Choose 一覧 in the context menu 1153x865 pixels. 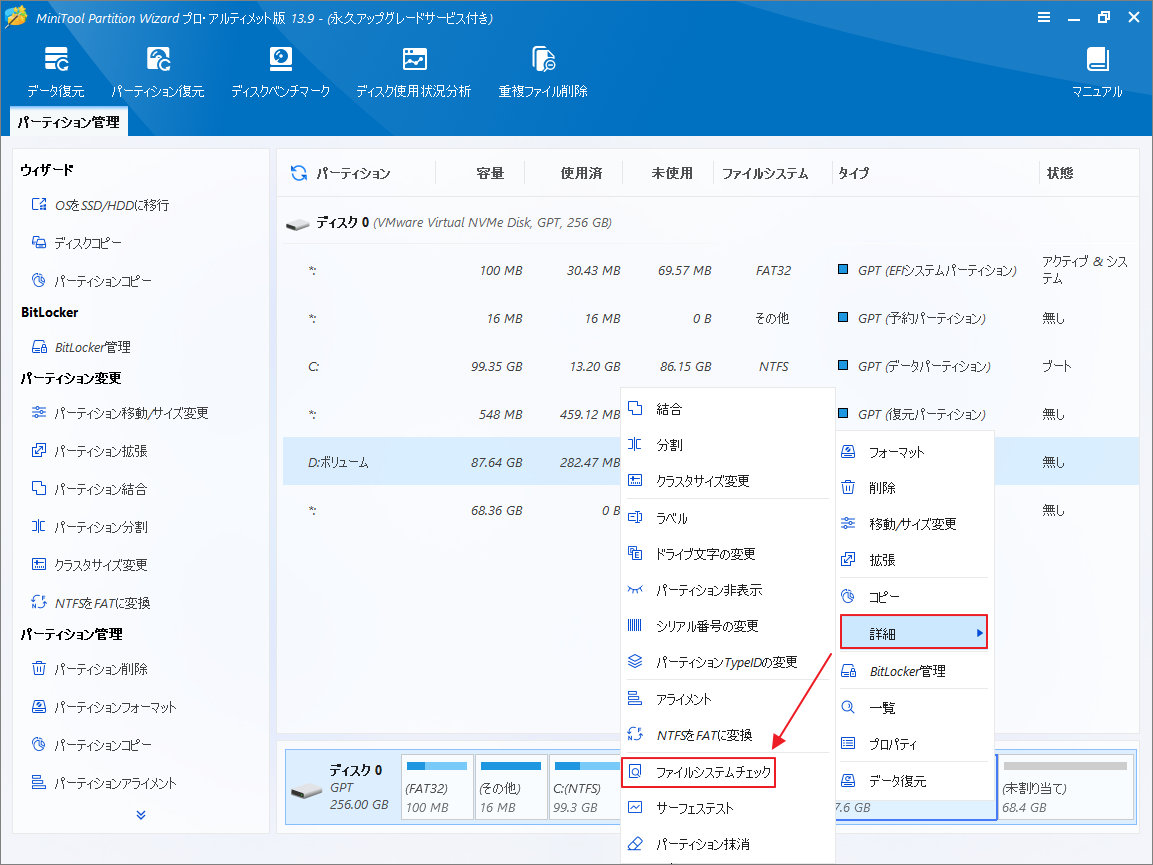point(914,708)
